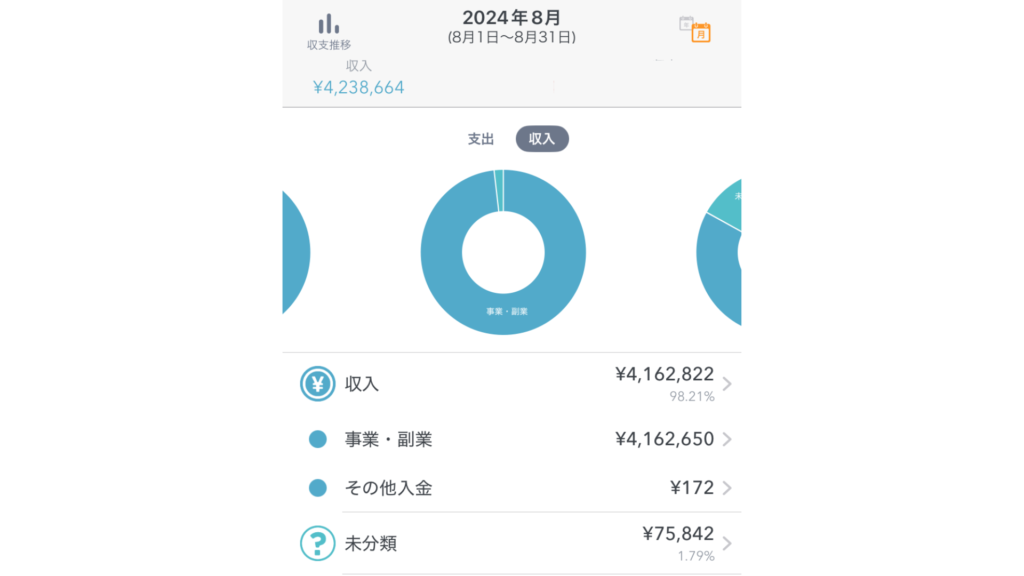Screen dimensions: 1024x576
Task: Switch to the 支出 view
Action: (x=481, y=139)
